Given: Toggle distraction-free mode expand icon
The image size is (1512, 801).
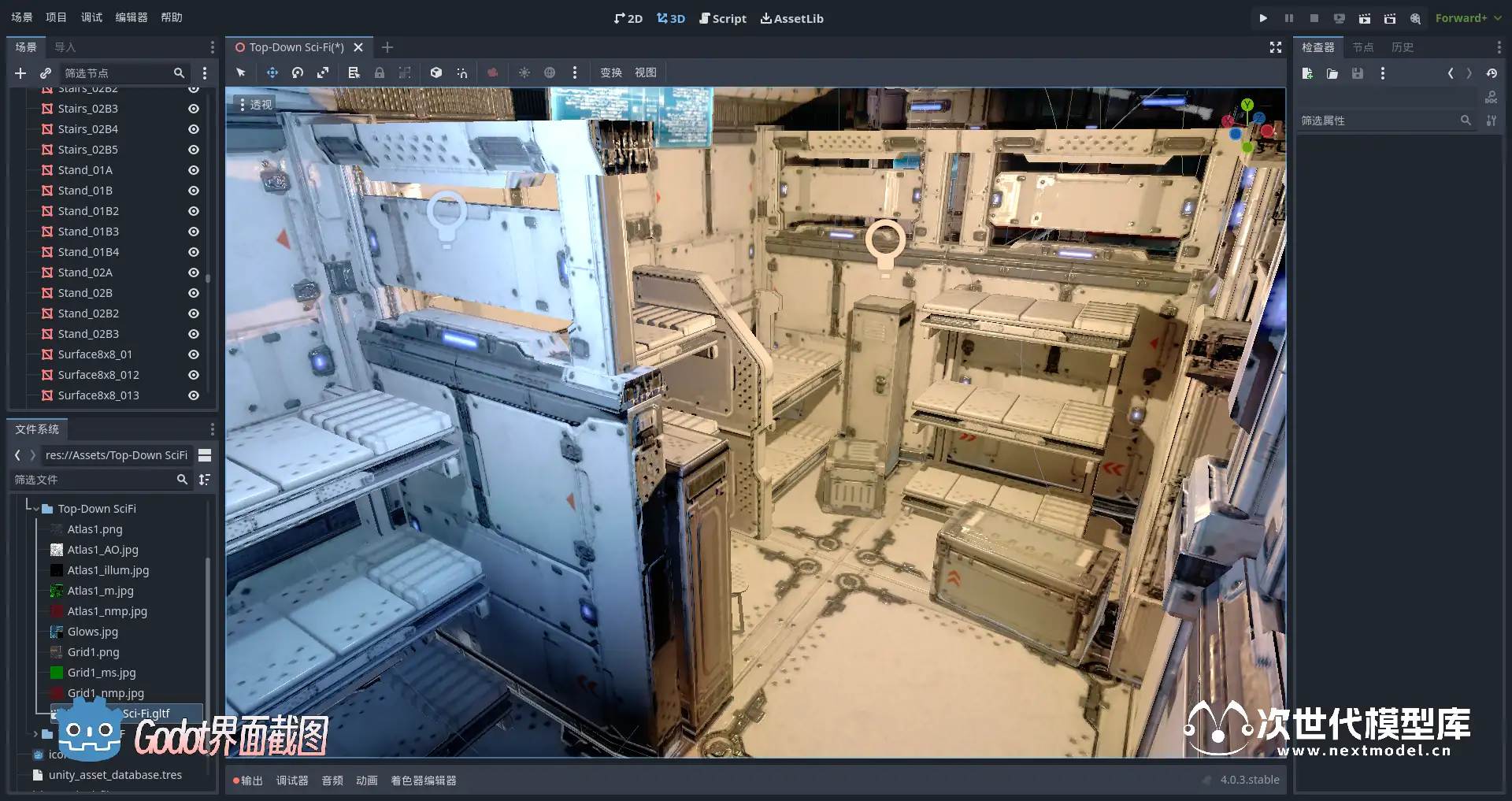Looking at the screenshot, I should click(x=1276, y=47).
